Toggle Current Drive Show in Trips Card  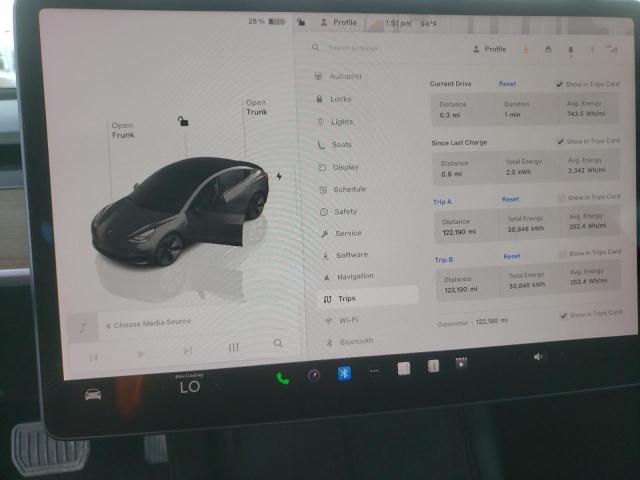point(559,84)
